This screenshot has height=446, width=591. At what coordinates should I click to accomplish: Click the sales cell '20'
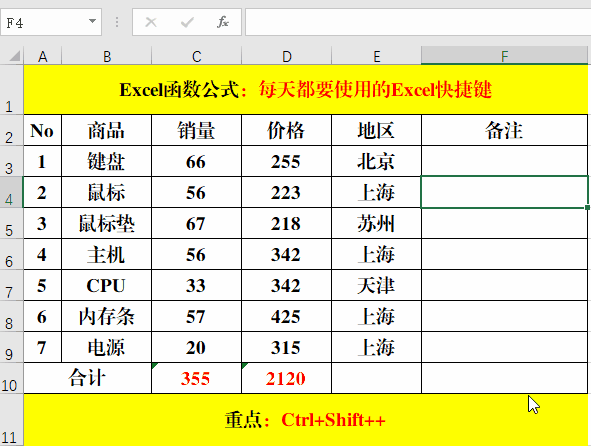click(196, 347)
